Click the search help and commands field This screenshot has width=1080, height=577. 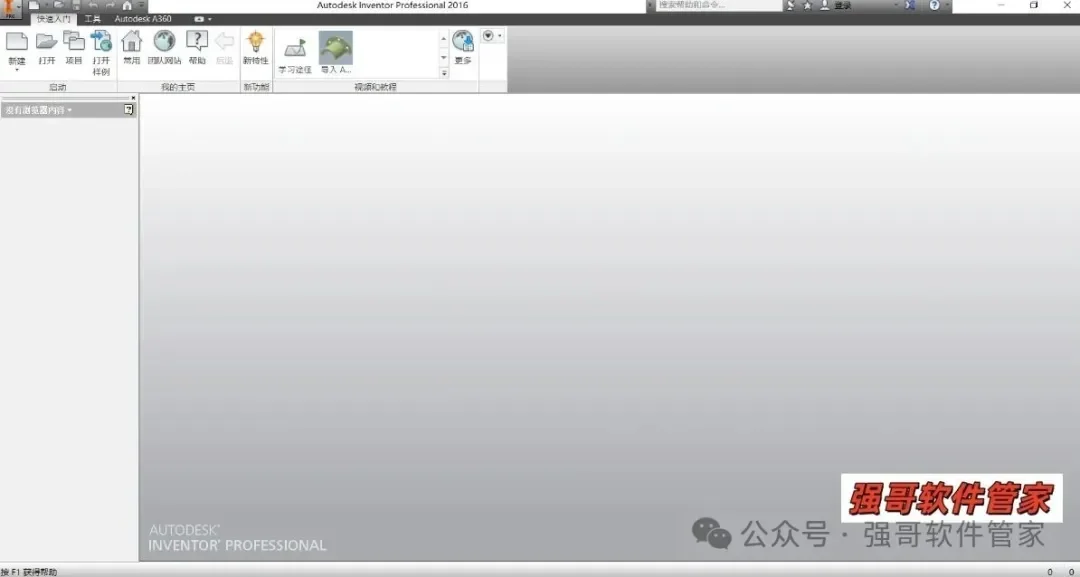pos(718,6)
